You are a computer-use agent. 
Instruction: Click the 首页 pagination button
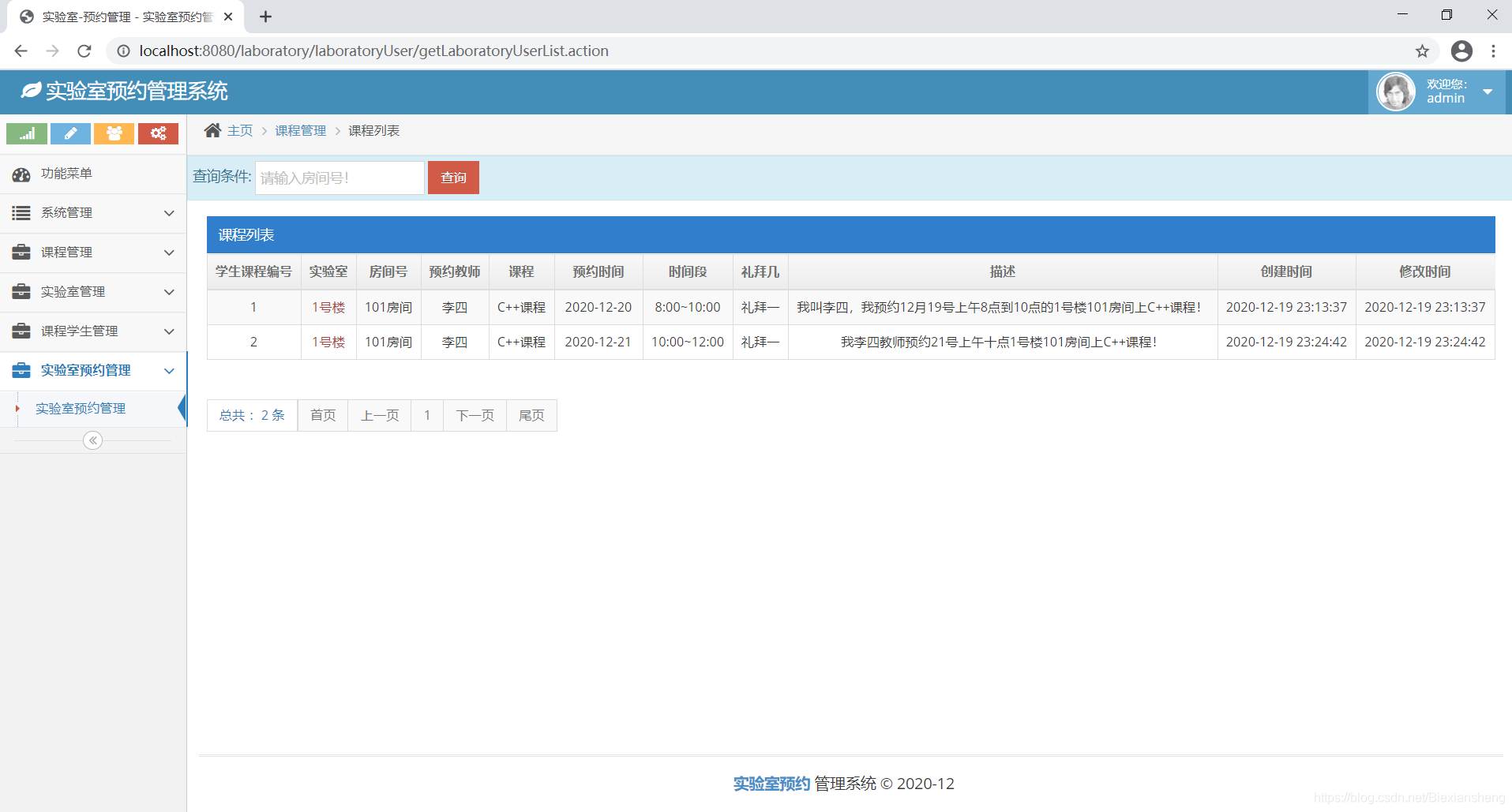[x=323, y=416]
